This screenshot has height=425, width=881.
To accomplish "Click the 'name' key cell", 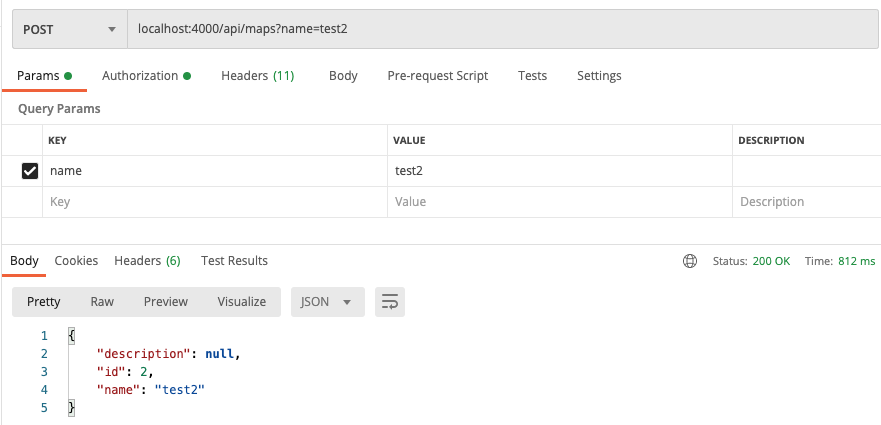I will [x=215, y=171].
